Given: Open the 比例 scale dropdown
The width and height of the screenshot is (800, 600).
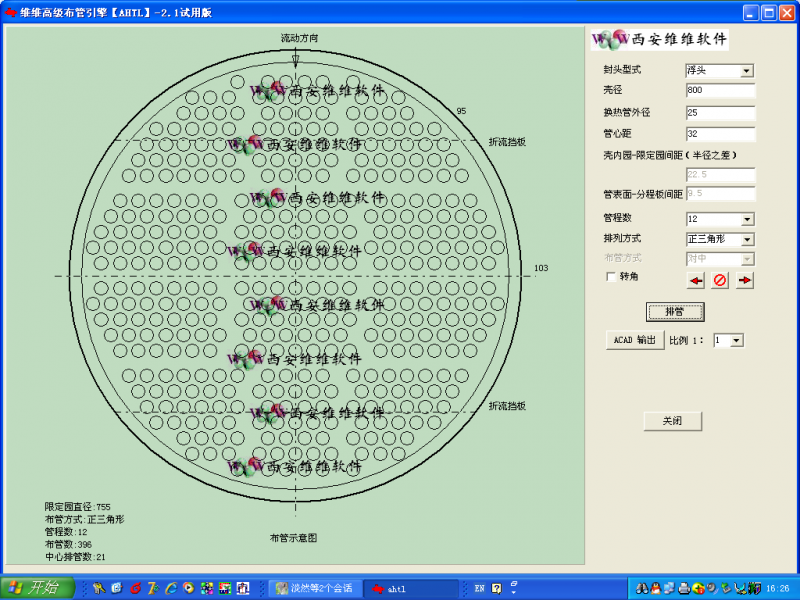Looking at the screenshot, I should tap(737, 340).
